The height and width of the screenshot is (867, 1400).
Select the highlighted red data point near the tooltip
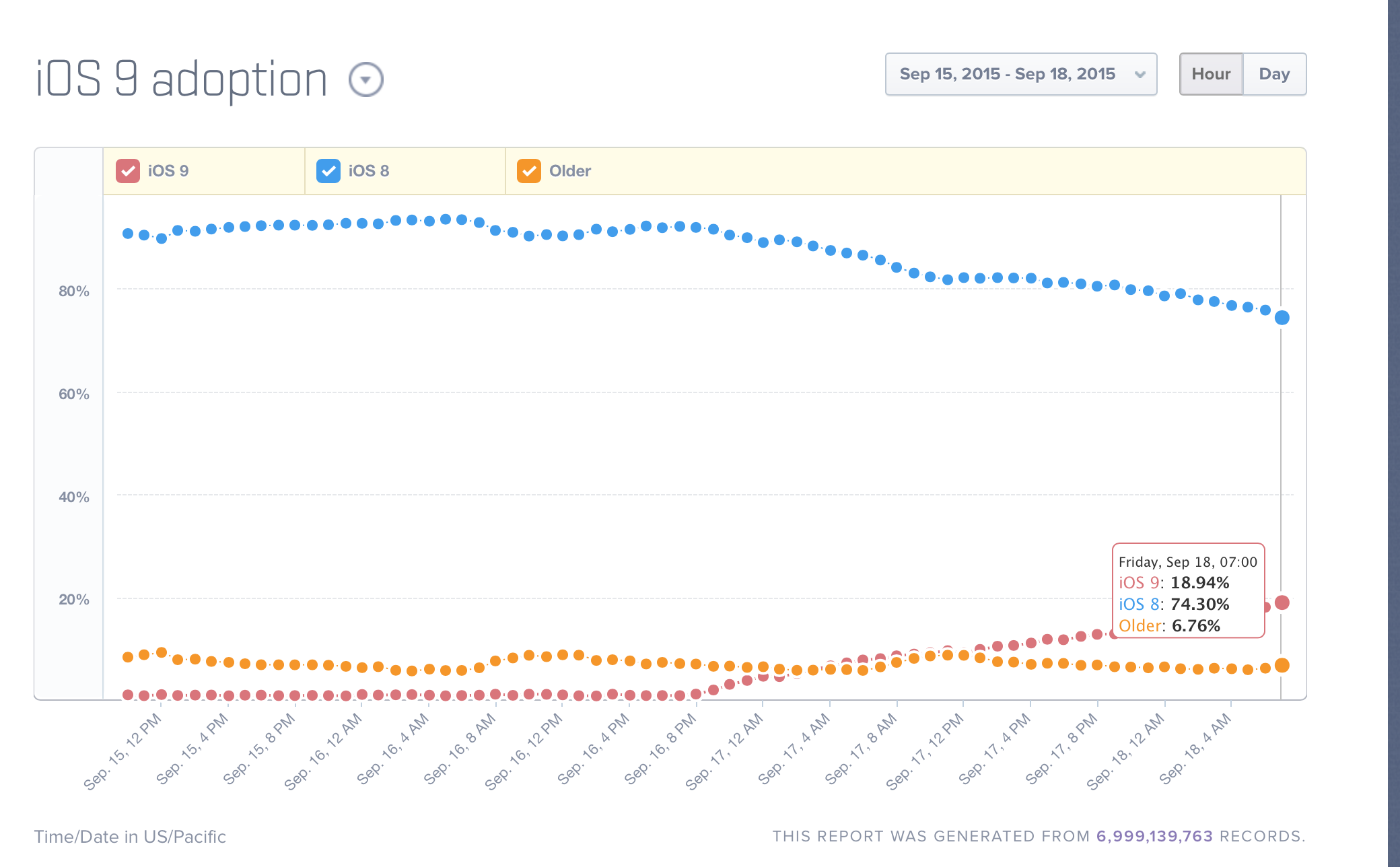pos(1282,603)
